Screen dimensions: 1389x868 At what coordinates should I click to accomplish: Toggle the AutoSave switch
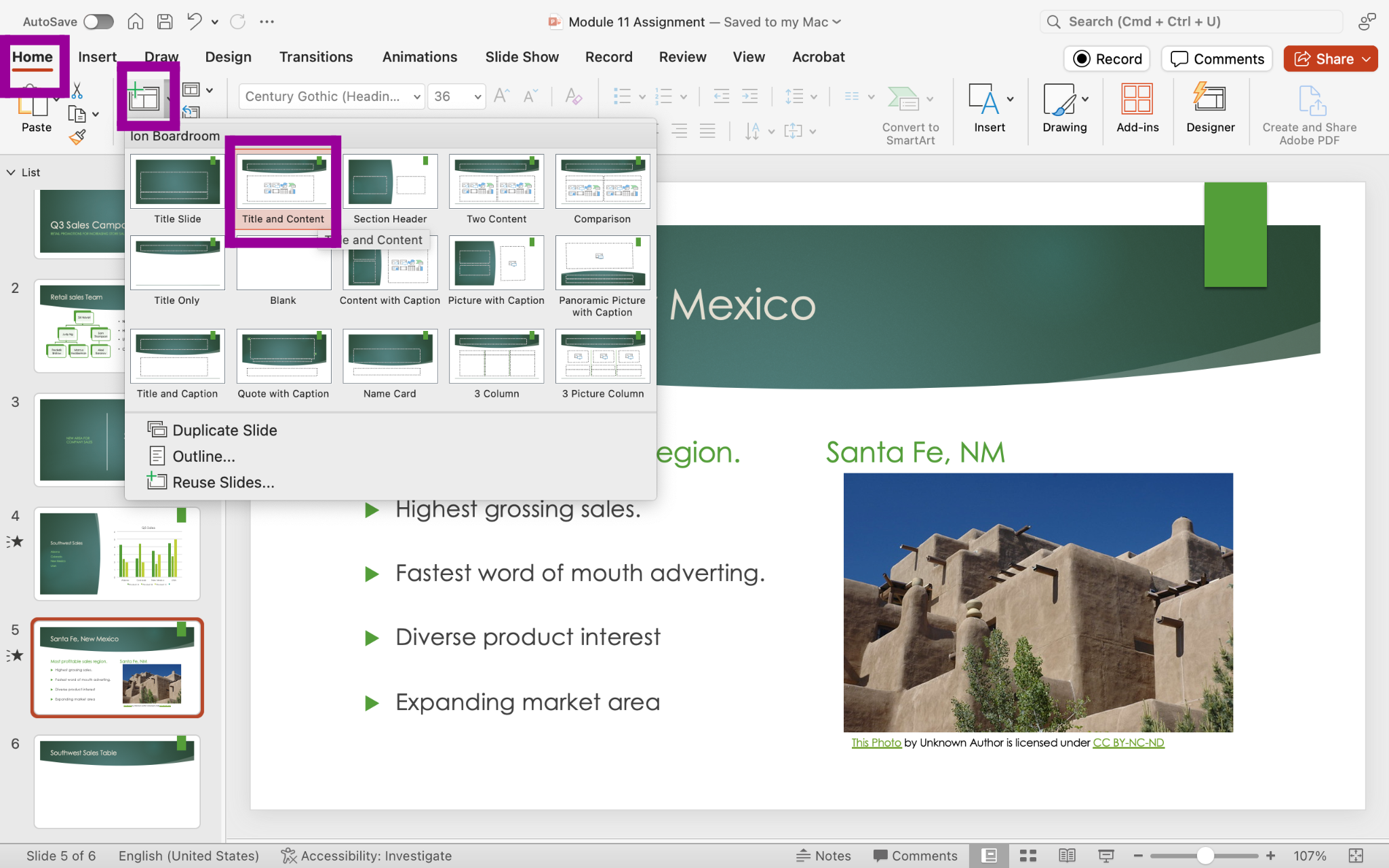click(x=98, y=22)
